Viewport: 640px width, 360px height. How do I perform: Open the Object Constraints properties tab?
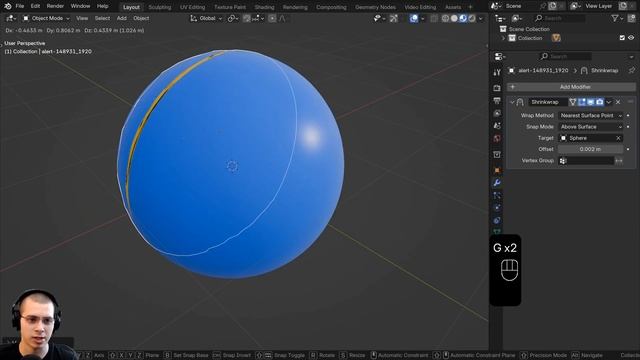point(497,220)
